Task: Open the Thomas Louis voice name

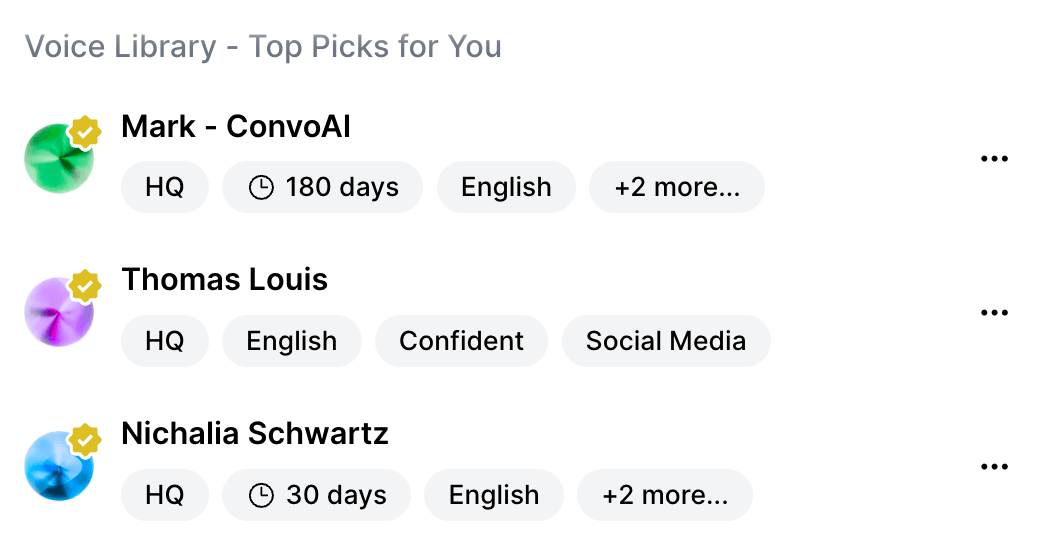Action: pyautogui.click(x=224, y=279)
